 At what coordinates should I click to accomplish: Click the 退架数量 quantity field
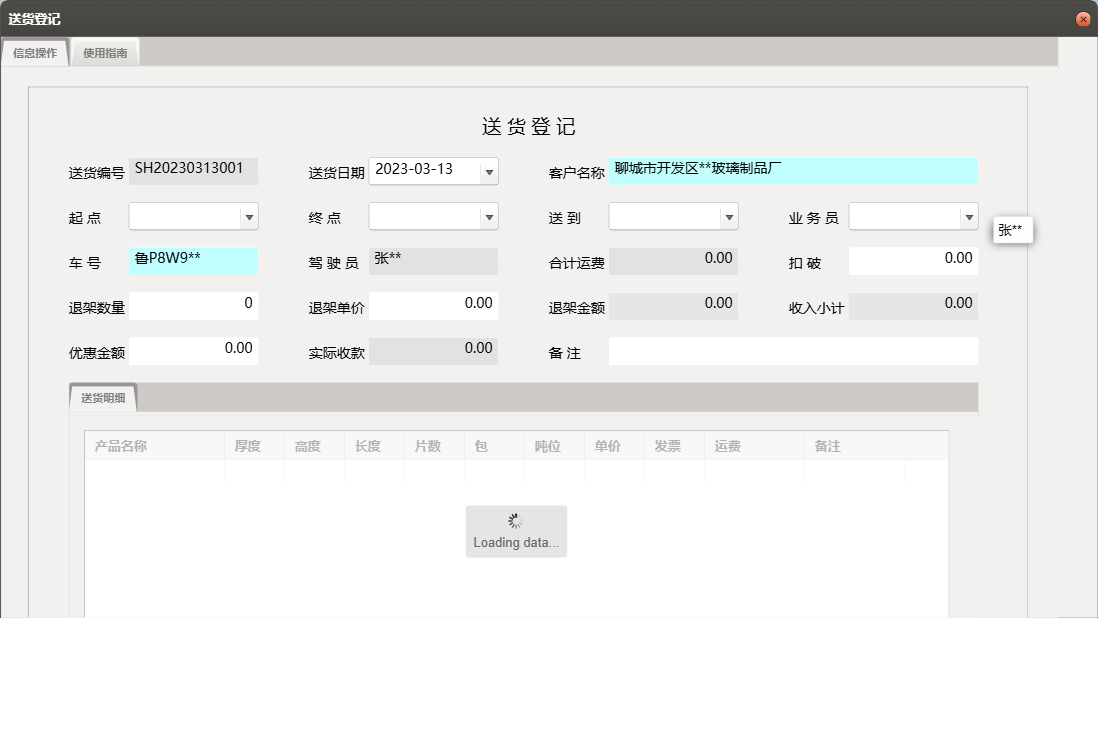click(193, 305)
